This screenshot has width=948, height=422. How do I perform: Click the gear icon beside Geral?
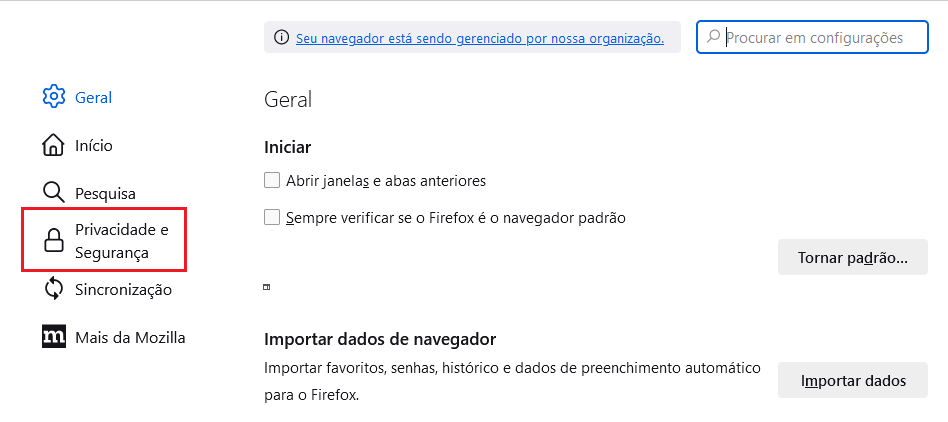click(x=54, y=97)
